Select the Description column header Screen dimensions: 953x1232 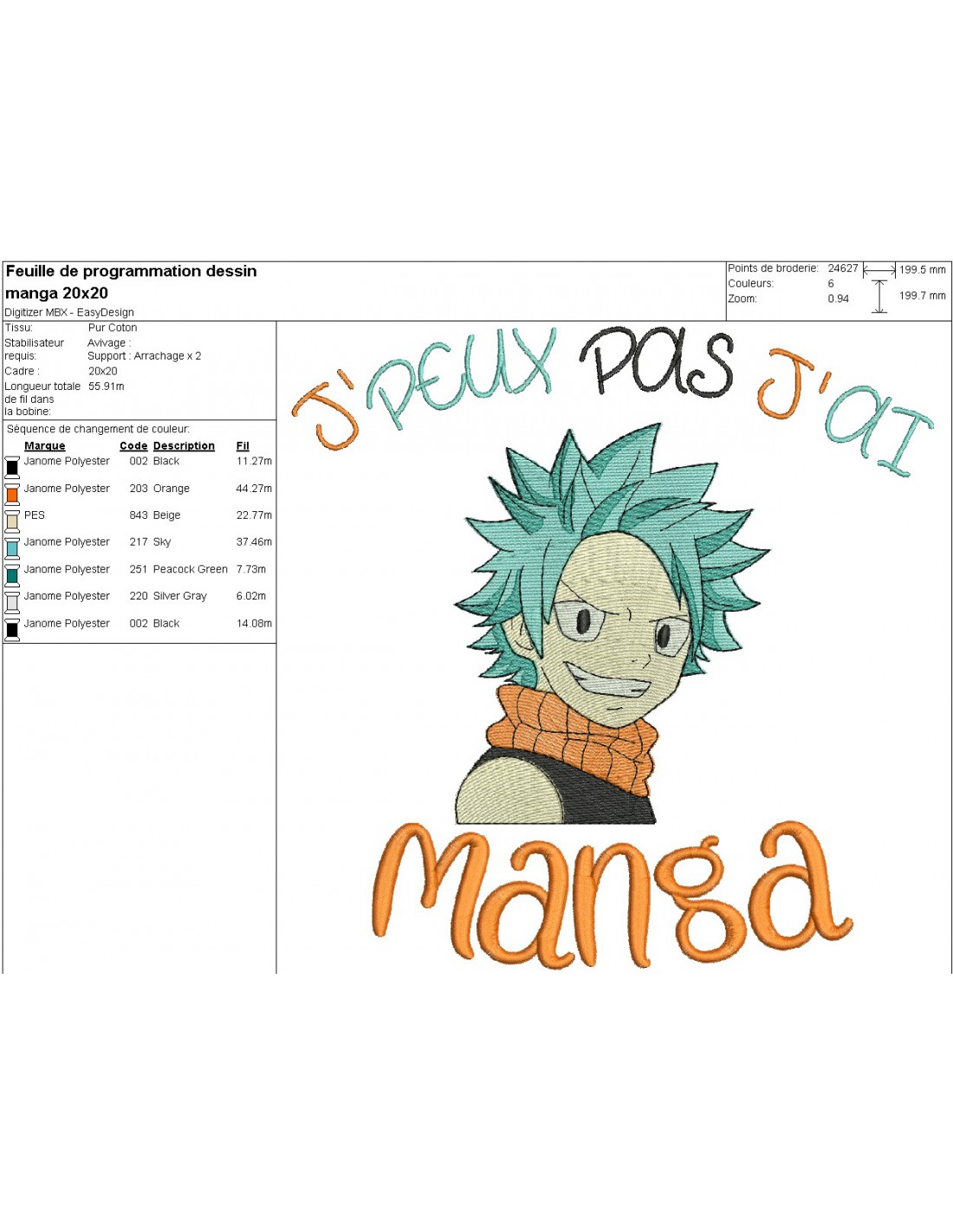click(184, 446)
